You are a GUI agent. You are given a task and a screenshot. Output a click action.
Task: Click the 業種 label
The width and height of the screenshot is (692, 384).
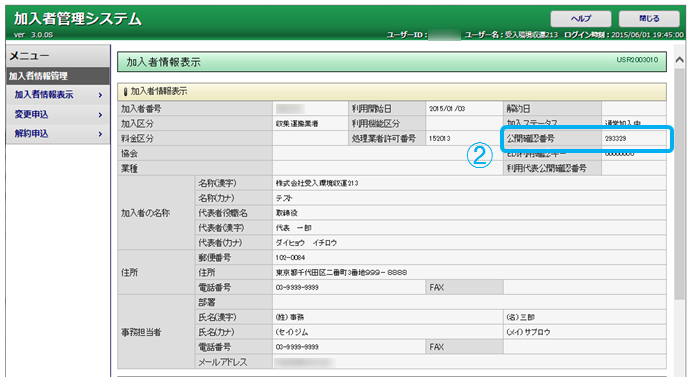click(129, 168)
